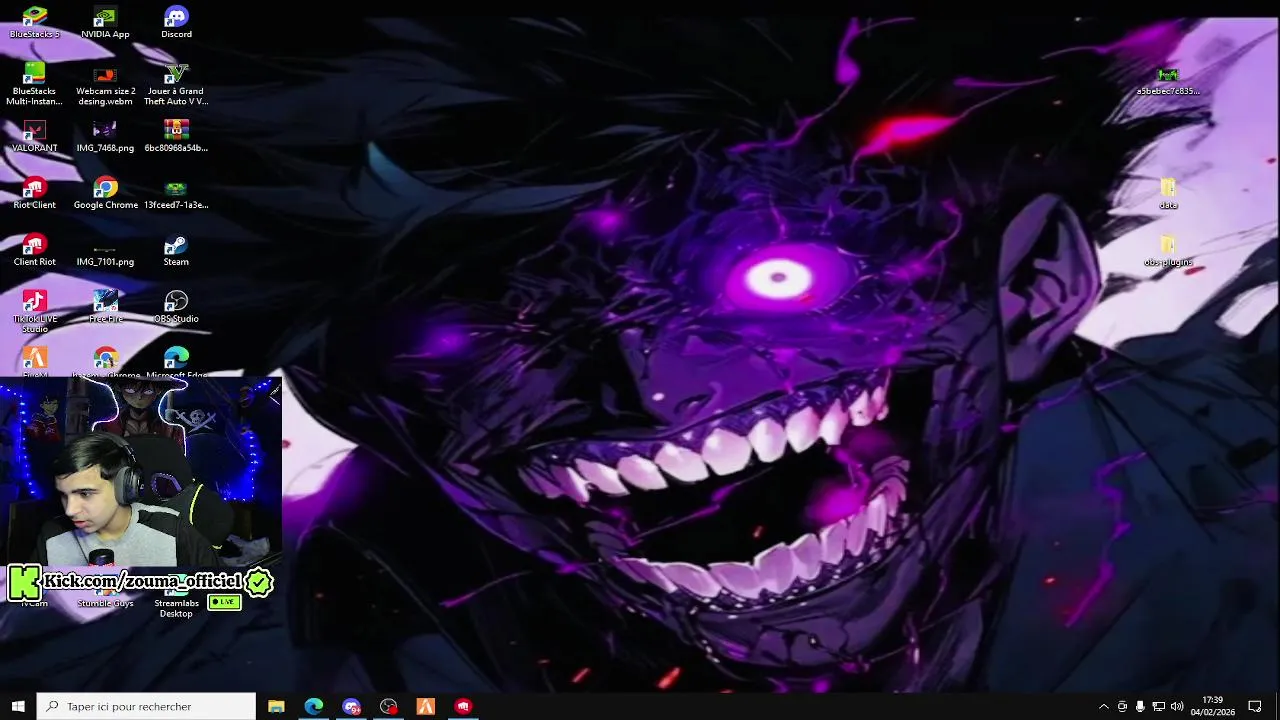Select the TikTok LIVE Studio shortcut
This screenshot has height=720, width=1280.
[x=35, y=311]
